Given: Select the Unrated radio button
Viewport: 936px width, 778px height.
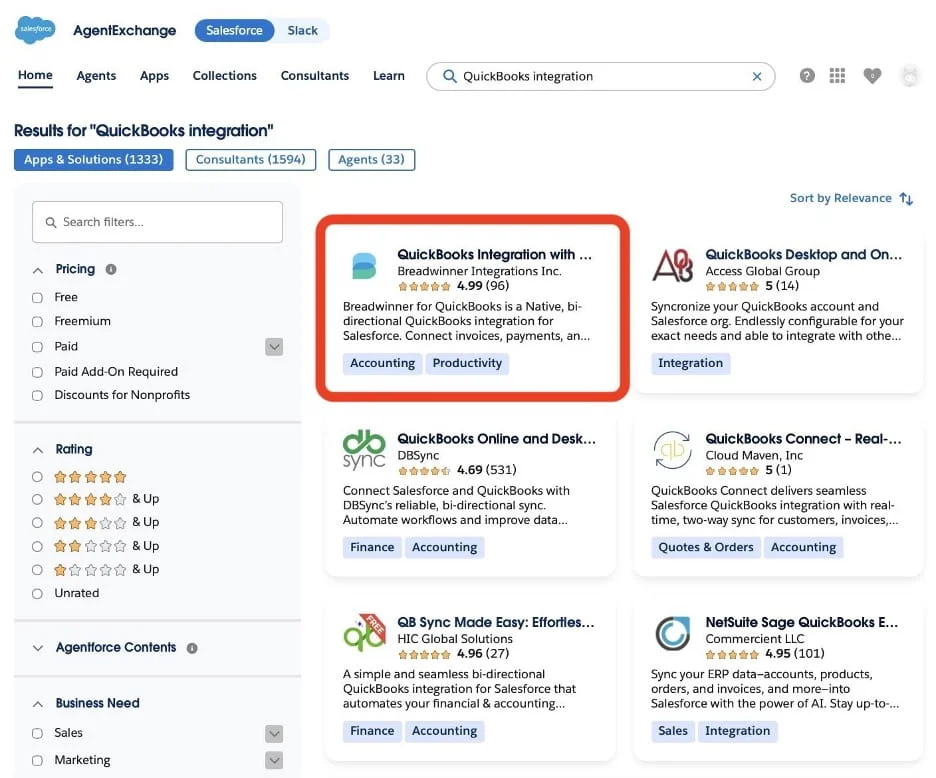Looking at the screenshot, I should 37,594.
